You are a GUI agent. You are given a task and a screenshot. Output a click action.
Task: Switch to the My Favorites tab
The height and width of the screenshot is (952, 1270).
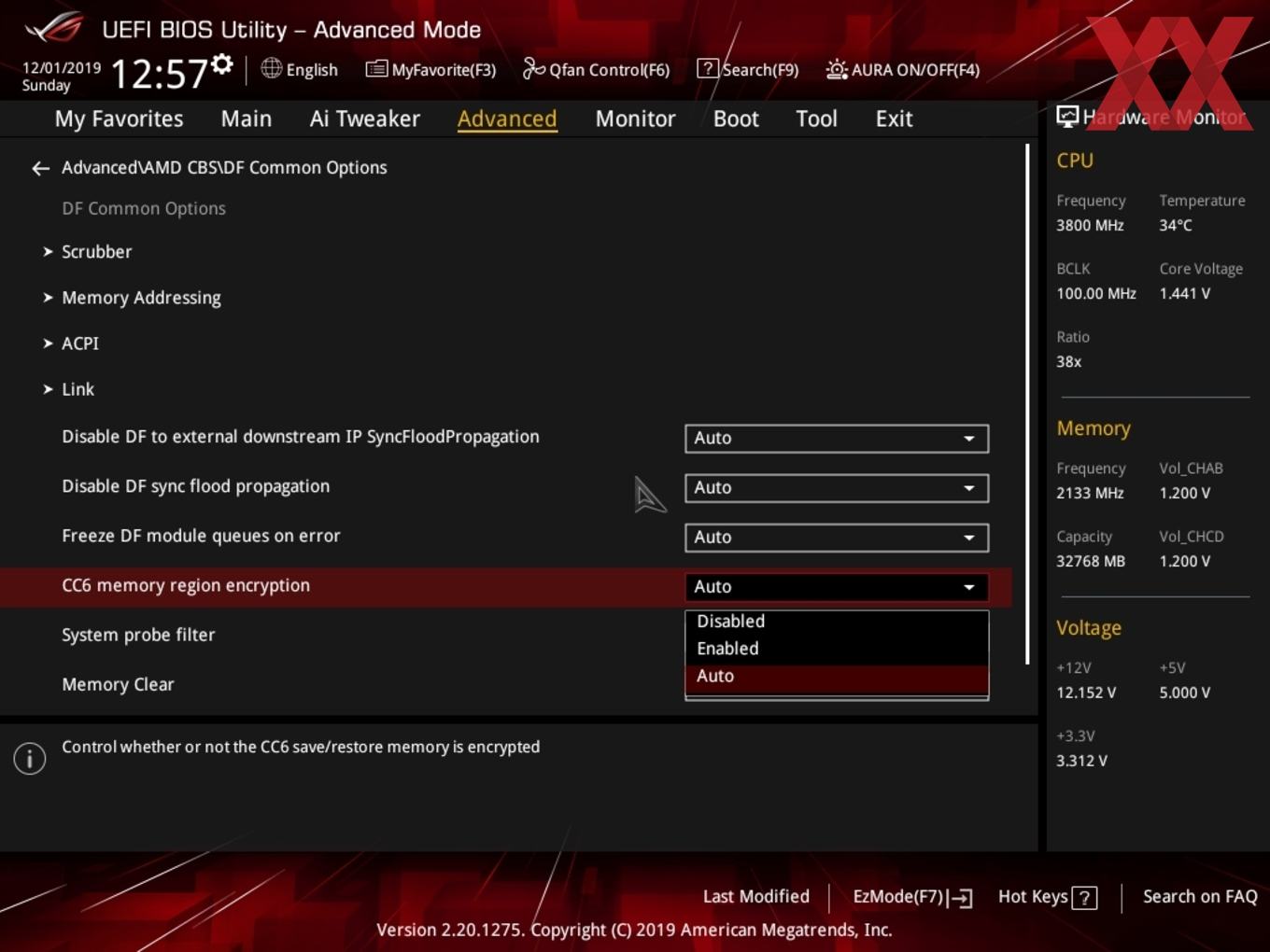coord(119,119)
